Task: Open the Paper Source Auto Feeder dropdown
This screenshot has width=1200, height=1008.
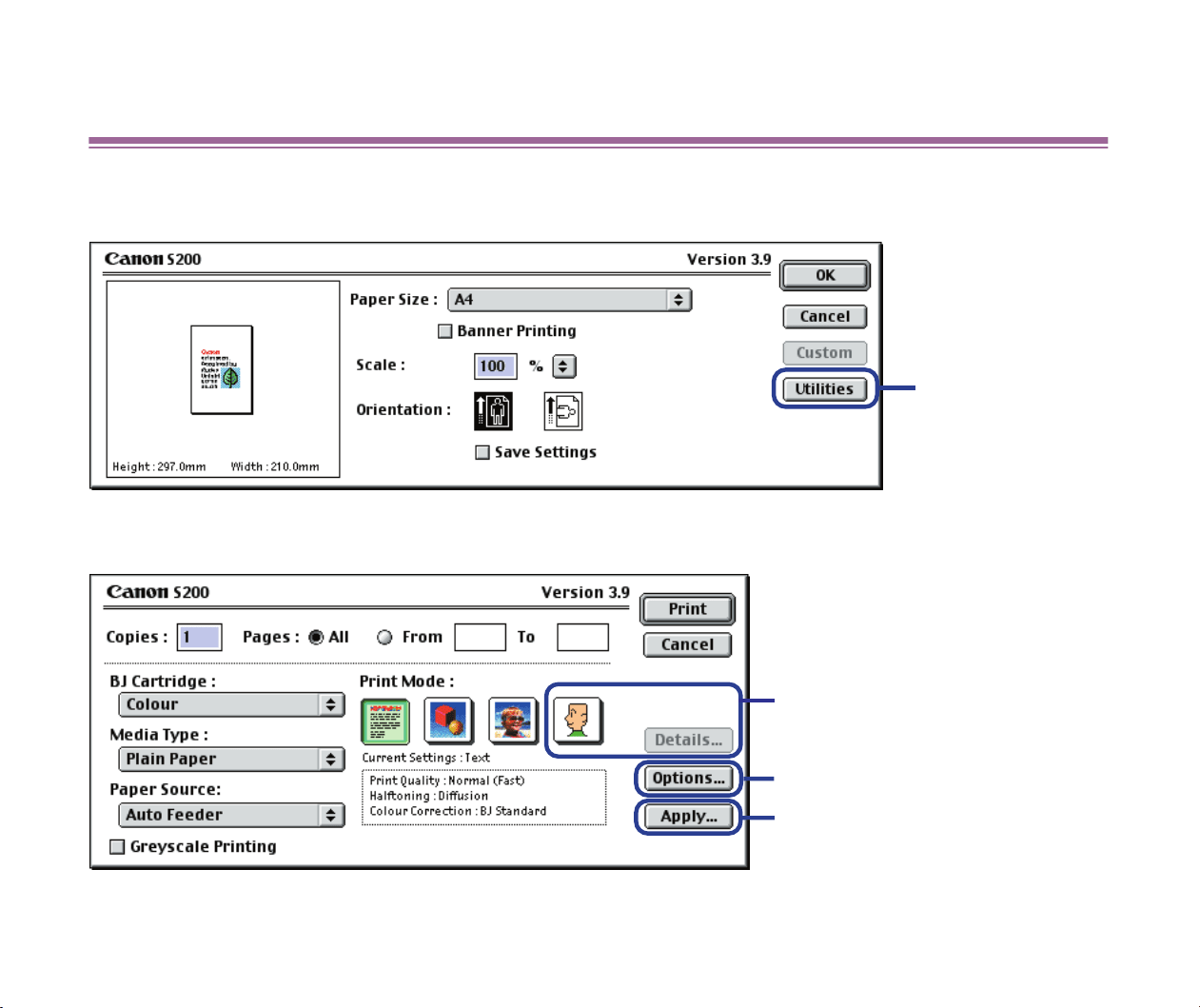Action: click(x=231, y=815)
